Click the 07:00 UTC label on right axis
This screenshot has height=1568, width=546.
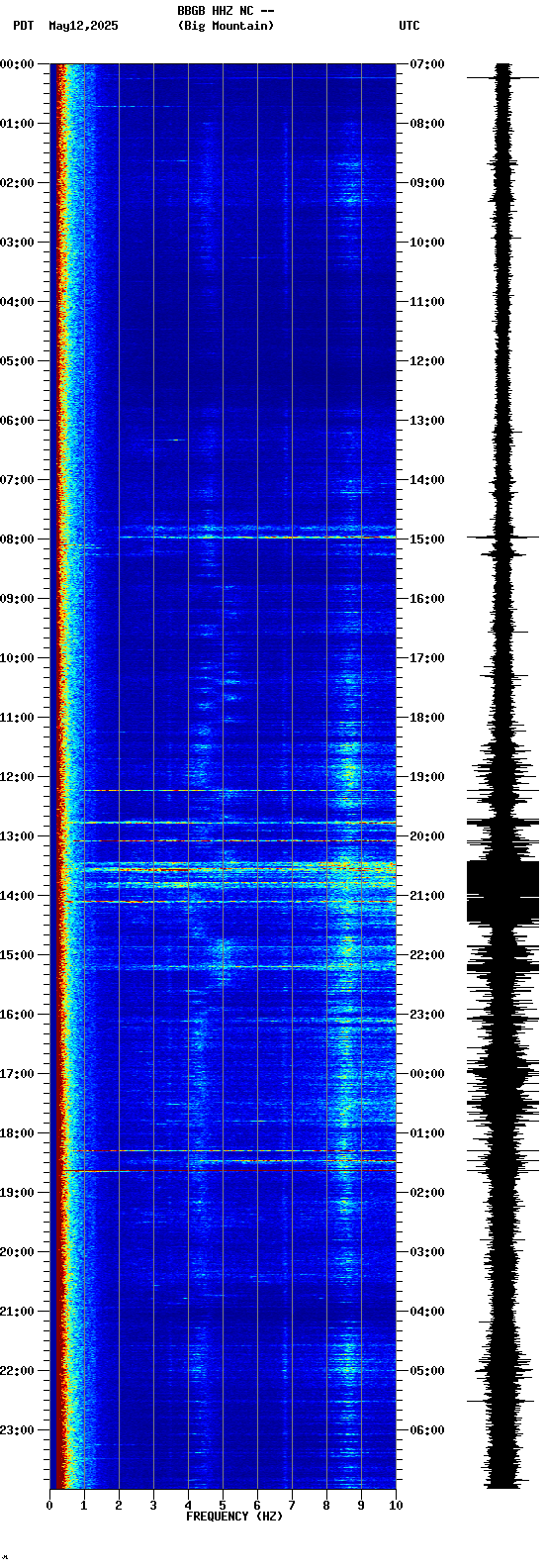(427, 64)
